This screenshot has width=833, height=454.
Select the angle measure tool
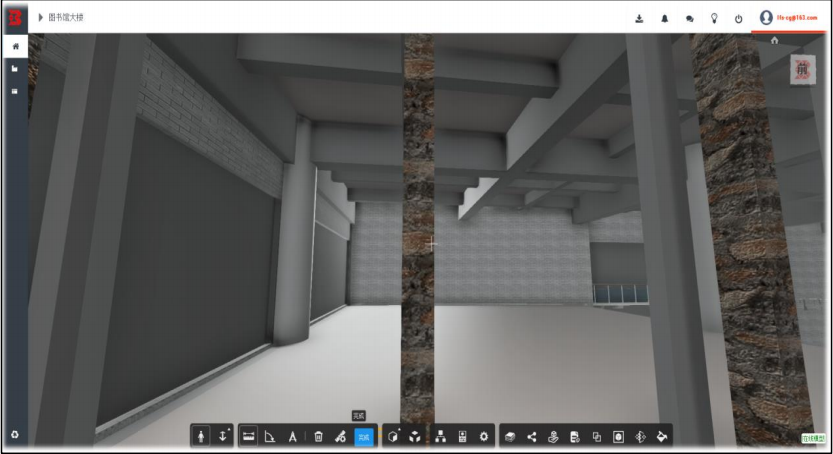pos(270,436)
